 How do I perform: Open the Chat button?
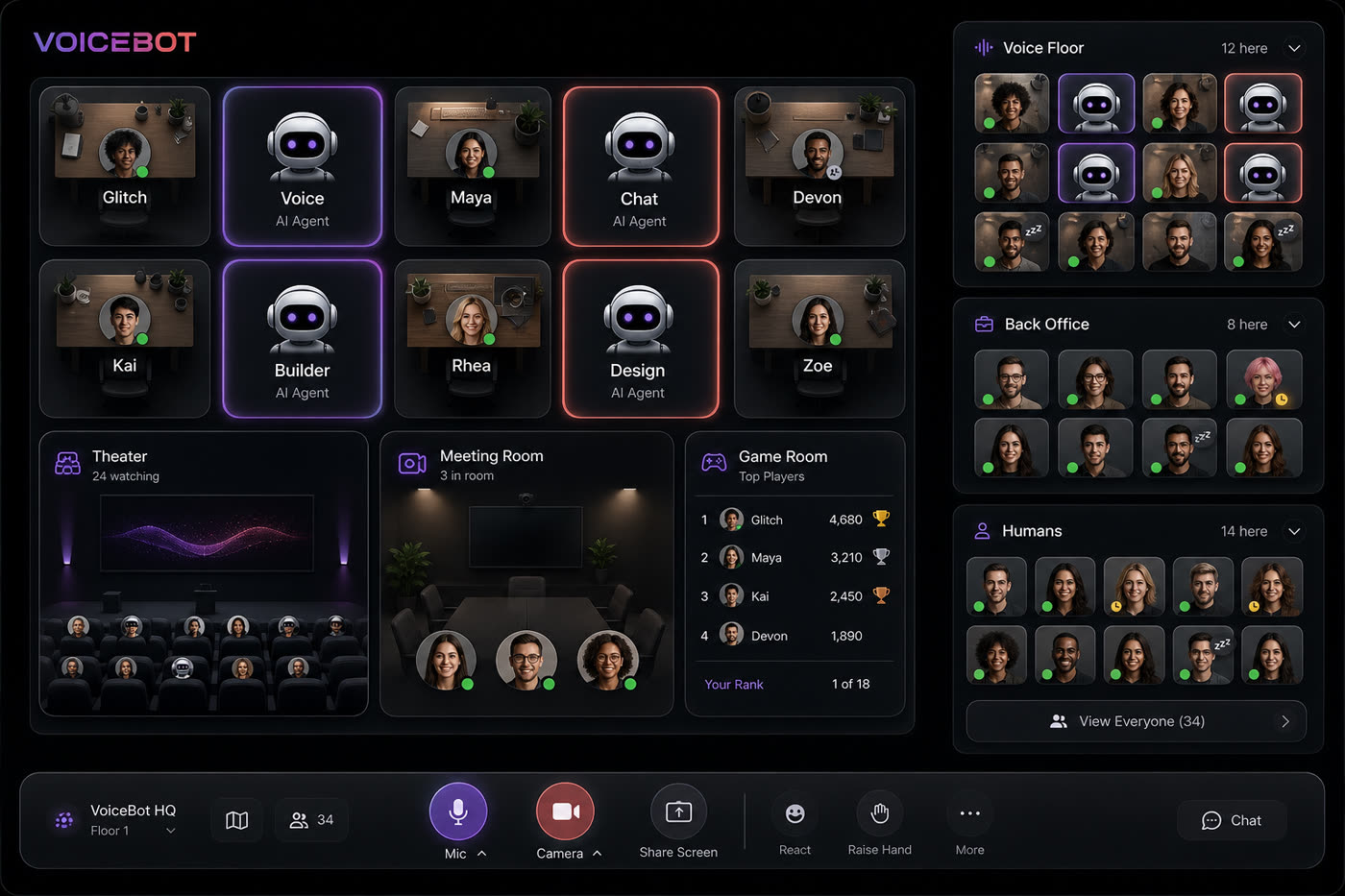click(1232, 820)
